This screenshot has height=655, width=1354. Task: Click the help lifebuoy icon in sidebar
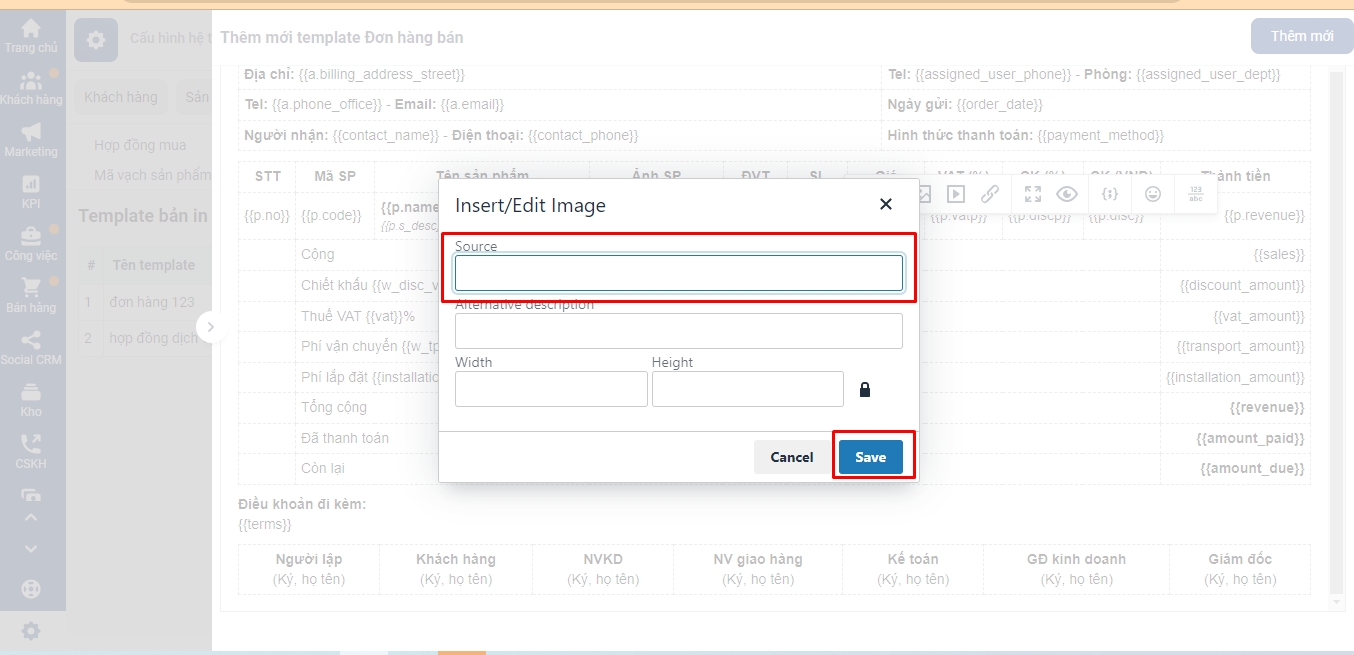(x=31, y=589)
